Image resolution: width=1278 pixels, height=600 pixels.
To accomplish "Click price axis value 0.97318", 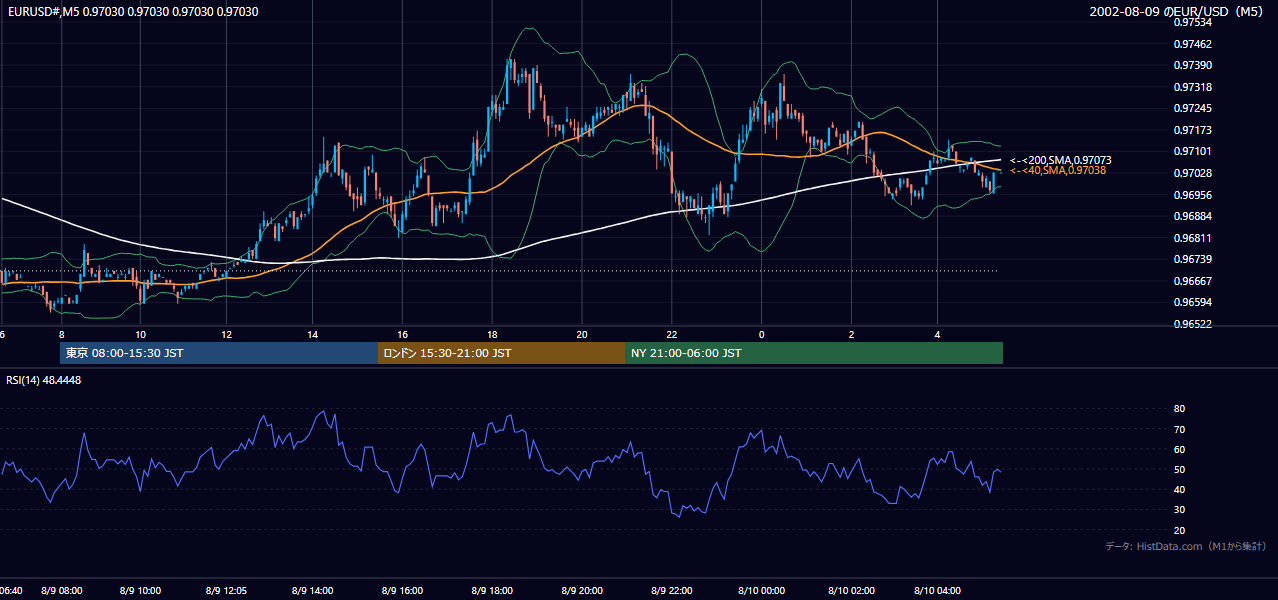I will [x=1192, y=87].
